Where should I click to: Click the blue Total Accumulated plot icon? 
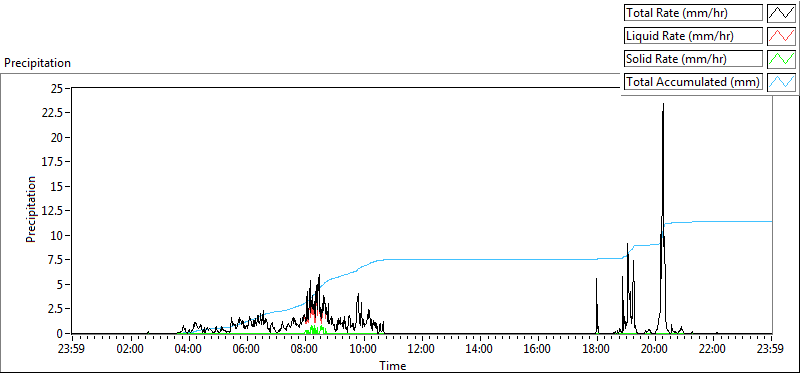pos(781,82)
